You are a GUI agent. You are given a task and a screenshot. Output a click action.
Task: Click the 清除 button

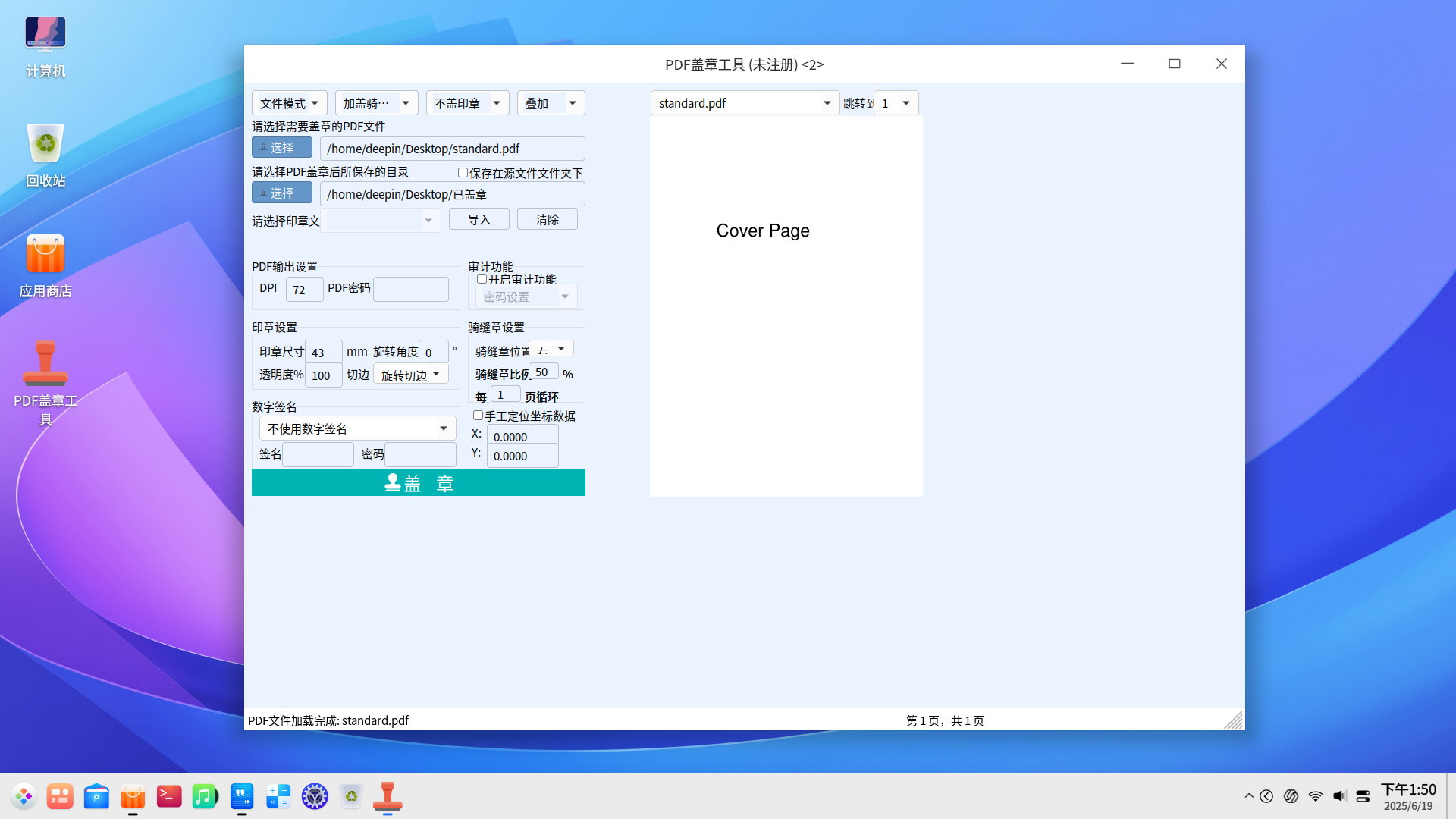pos(548,219)
